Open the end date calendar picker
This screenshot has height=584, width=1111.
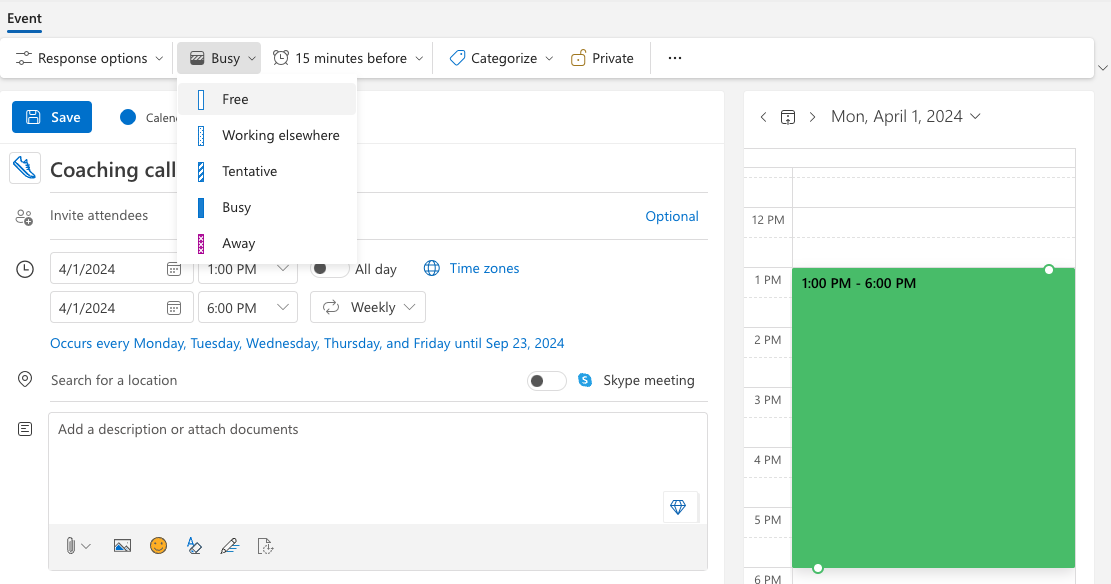174,308
